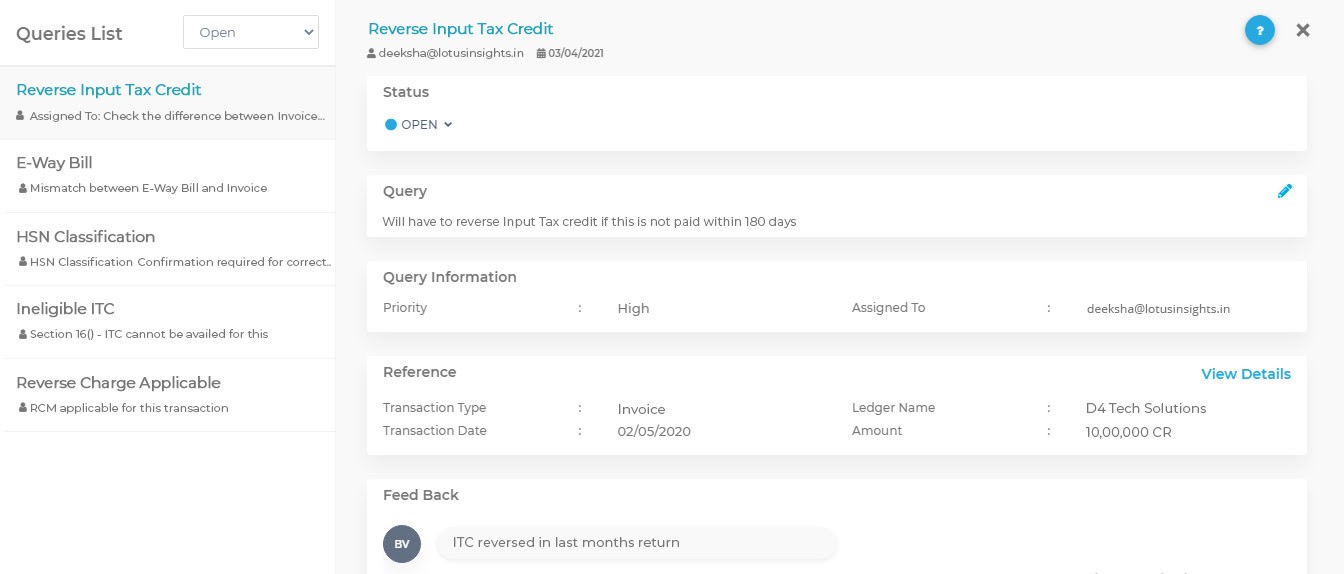Edit the query with pencil icon
This screenshot has width=1344, height=574.
pos(1285,191)
